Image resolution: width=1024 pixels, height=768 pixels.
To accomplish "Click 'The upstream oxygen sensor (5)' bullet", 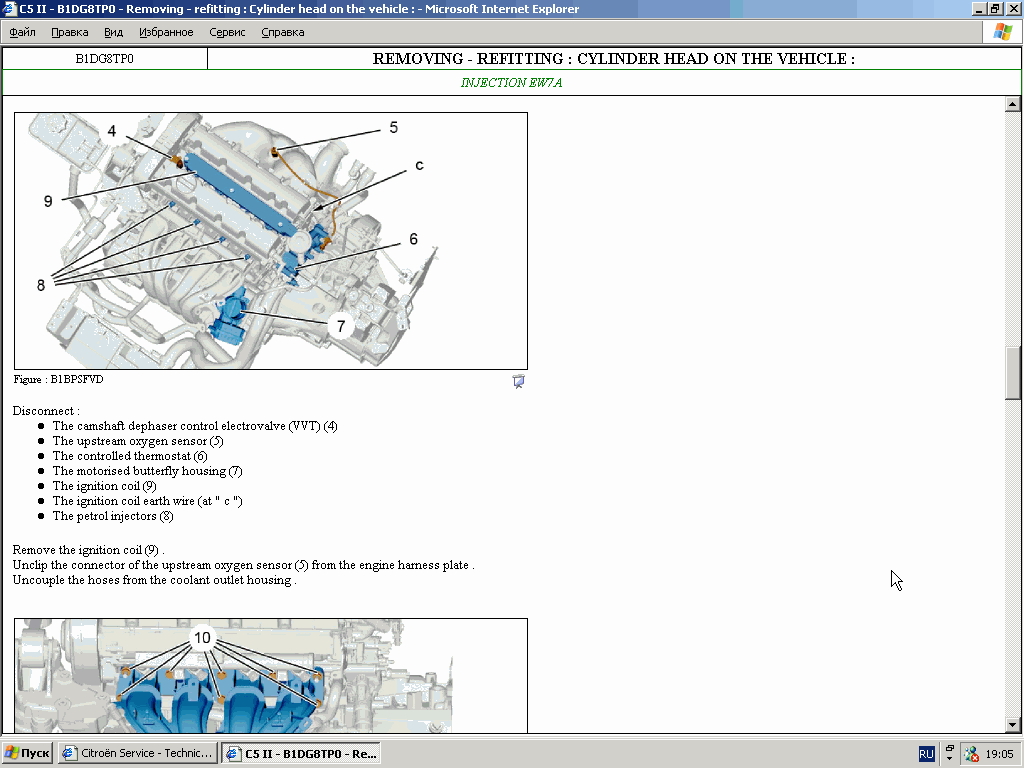I will tap(138, 441).
